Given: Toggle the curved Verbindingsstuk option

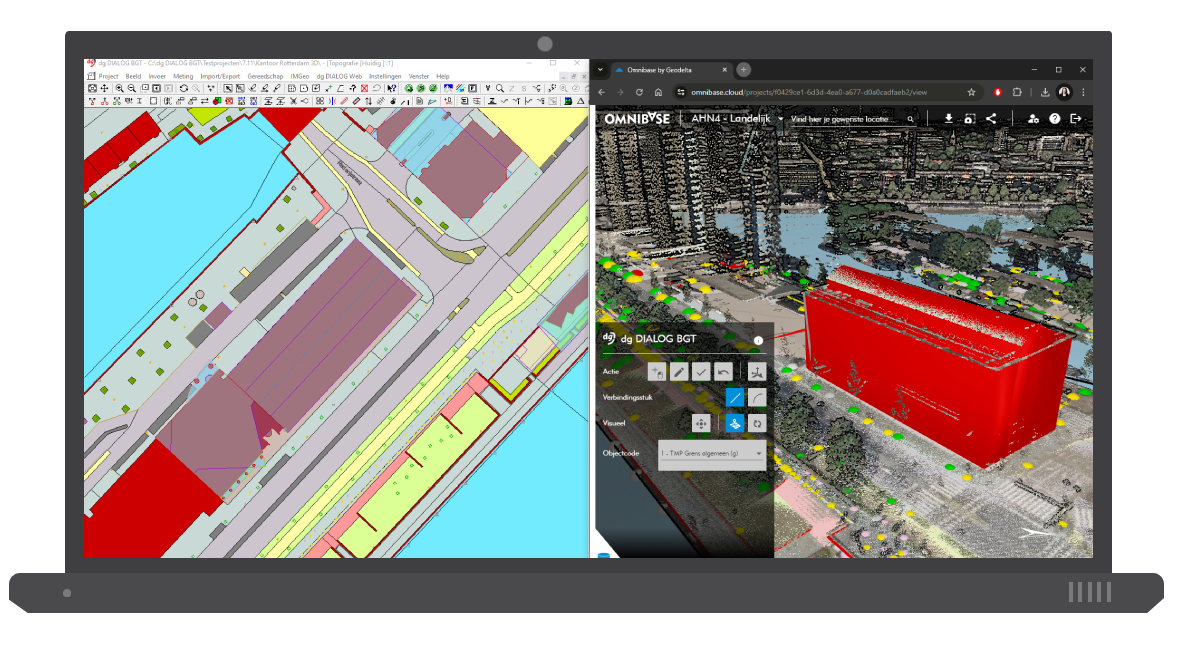Looking at the screenshot, I should 757,397.
